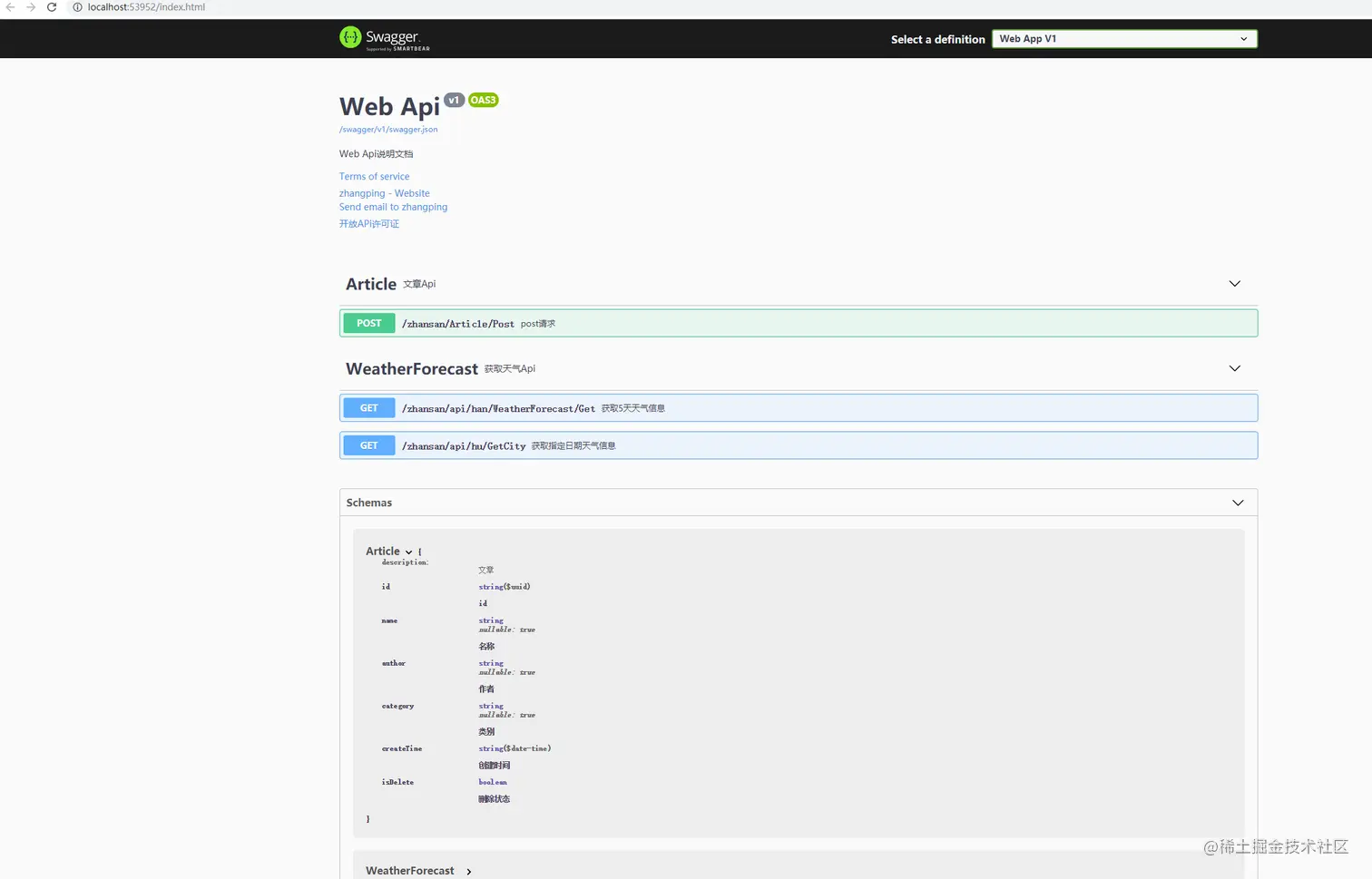The height and width of the screenshot is (879, 1372).
Task: Click the post请求 summary text
Action: tap(538, 324)
